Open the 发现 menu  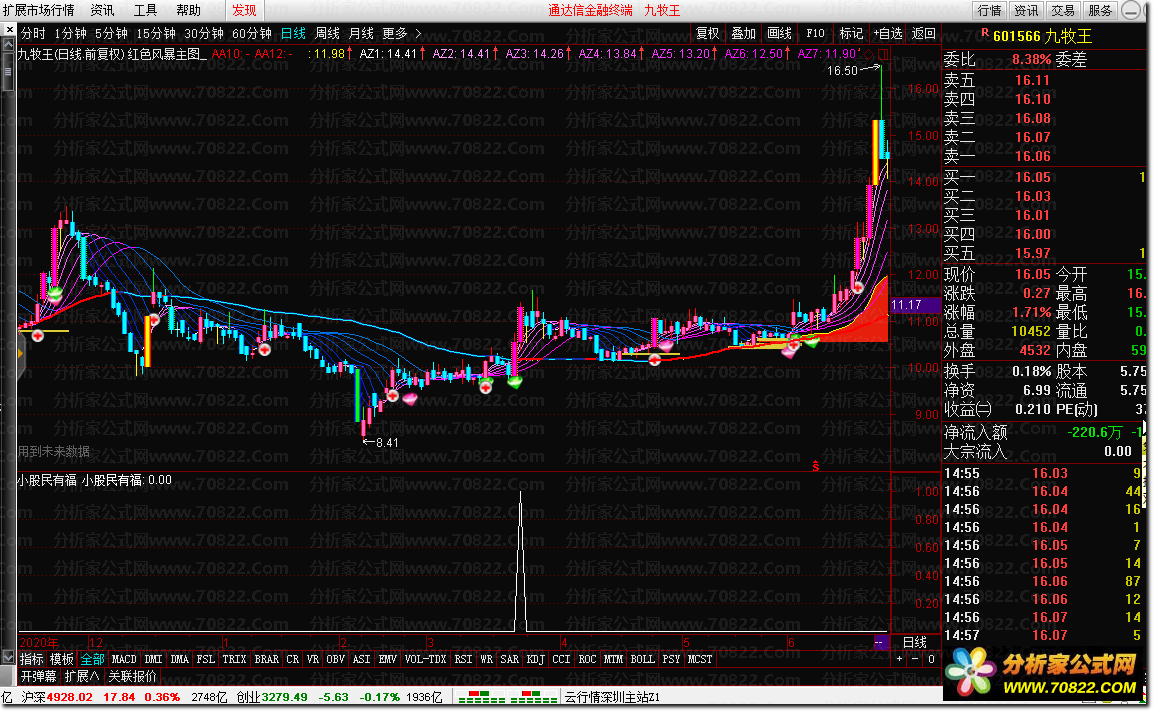pos(244,10)
